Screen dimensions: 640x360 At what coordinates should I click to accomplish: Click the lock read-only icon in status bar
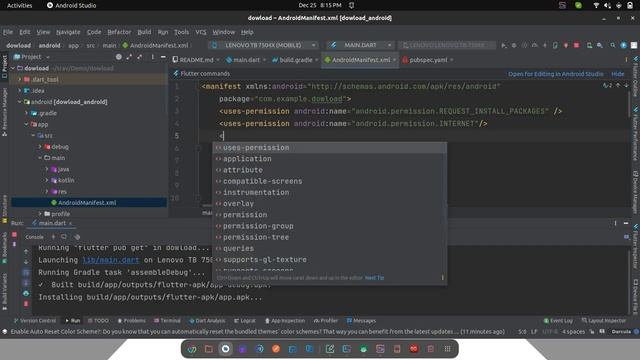point(592,332)
